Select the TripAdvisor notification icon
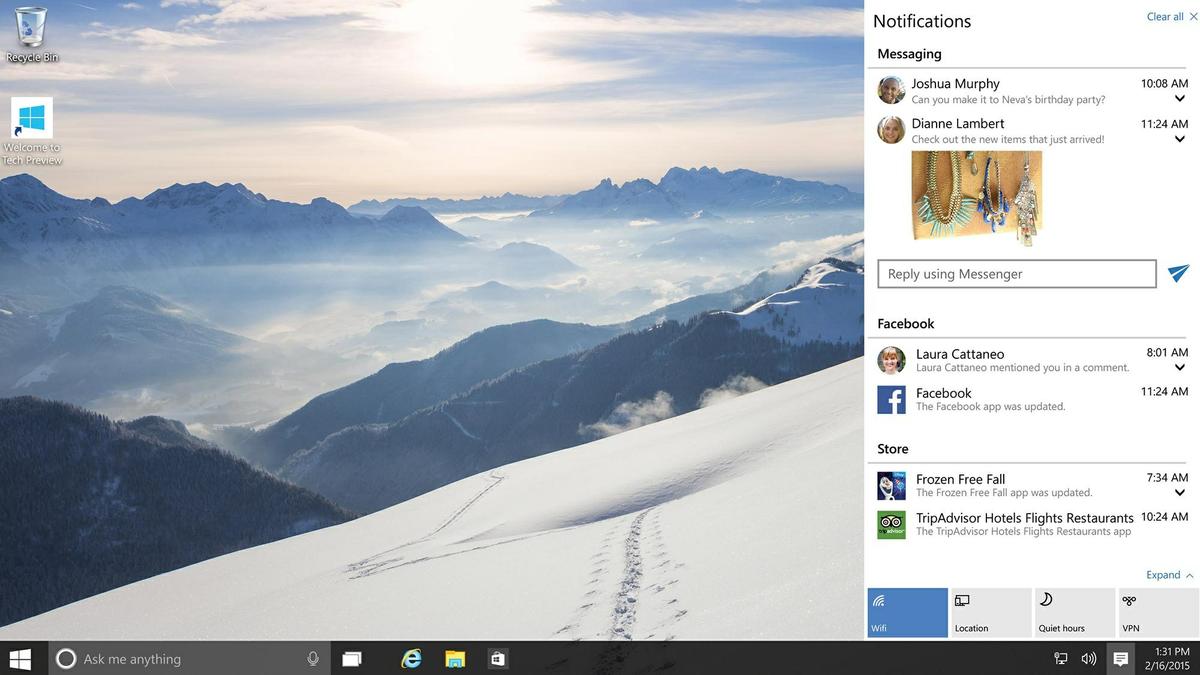 point(891,524)
